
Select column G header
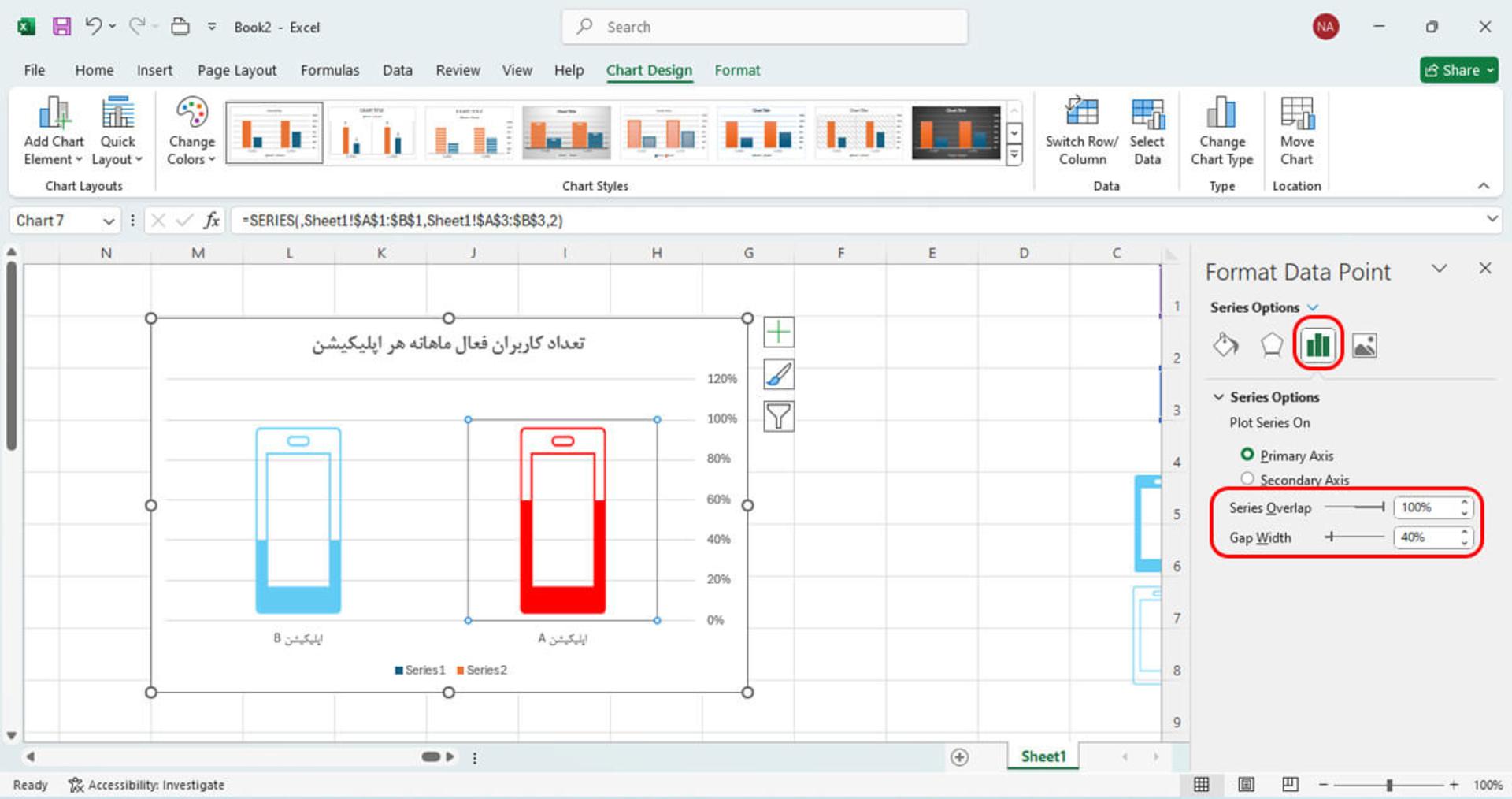(748, 253)
